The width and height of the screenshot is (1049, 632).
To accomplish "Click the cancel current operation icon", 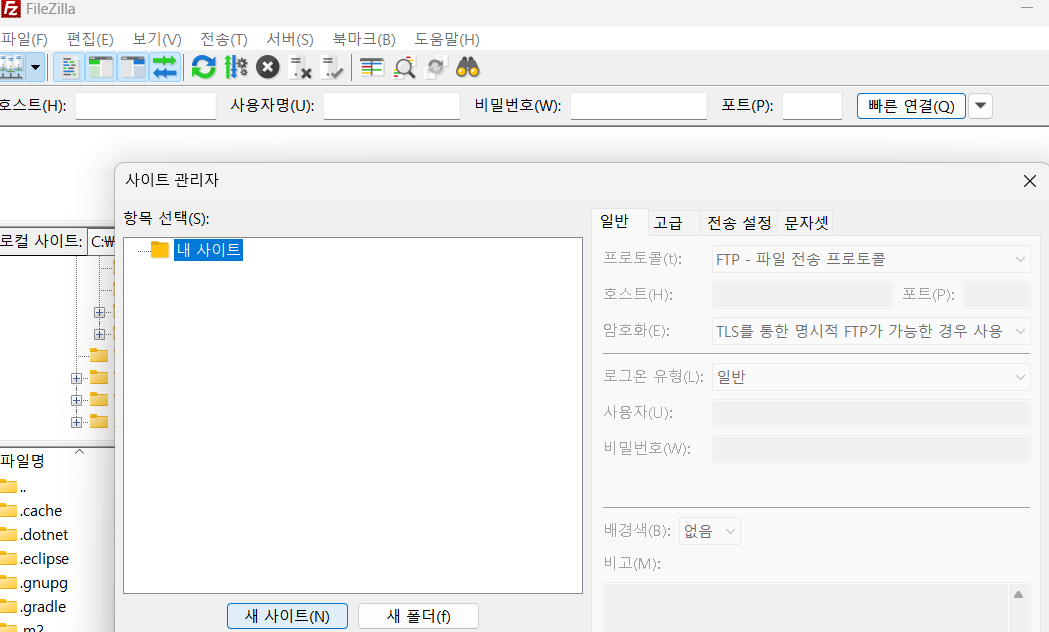I will tap(268, 68).
